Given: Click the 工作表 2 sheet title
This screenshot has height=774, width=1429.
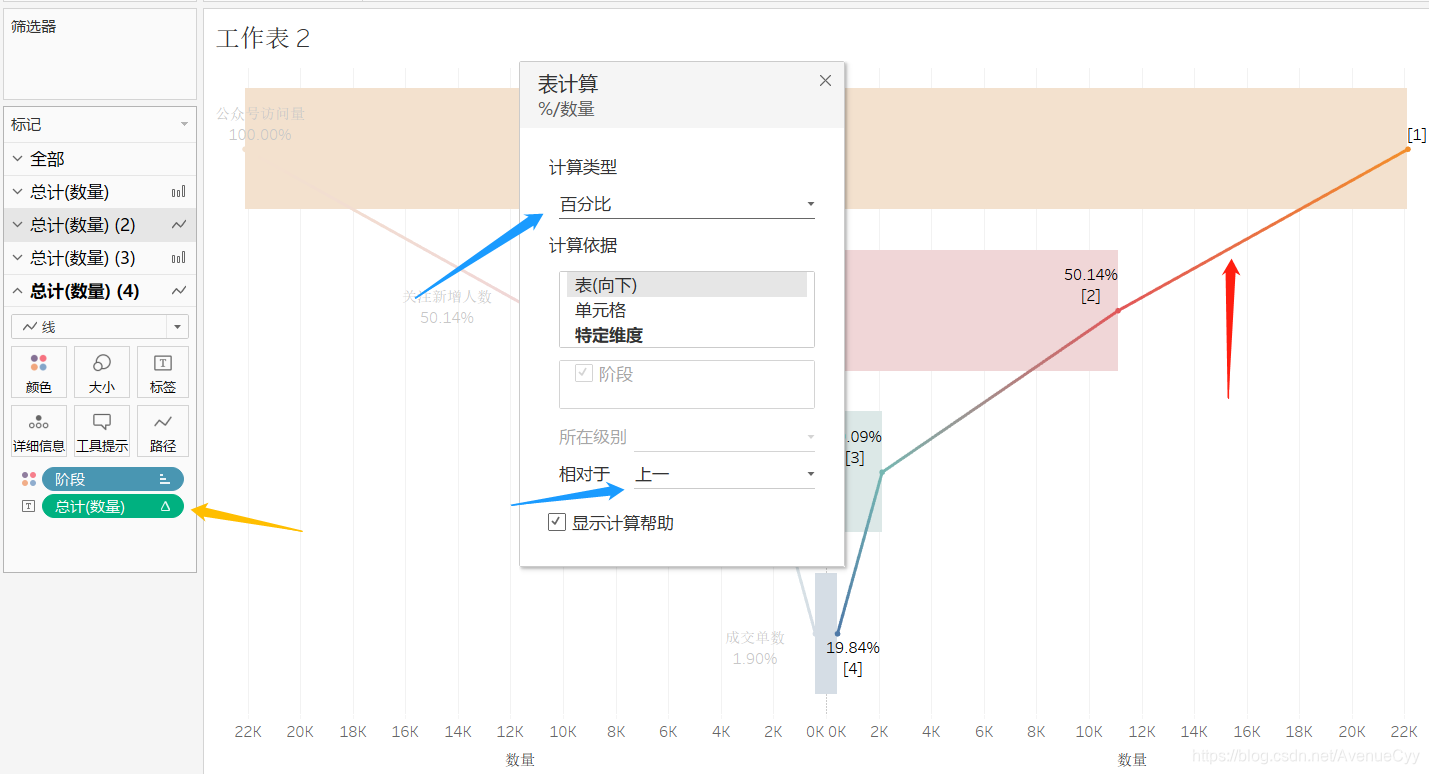Looking at the screenshot, I should click(x=263, y=39).
